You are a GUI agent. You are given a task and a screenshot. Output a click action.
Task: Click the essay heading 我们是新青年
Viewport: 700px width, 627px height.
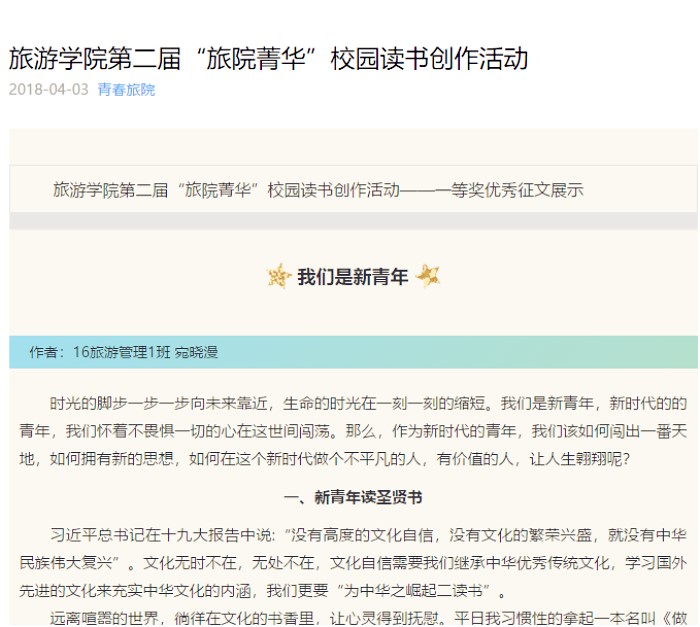click(x=353, y=278)
